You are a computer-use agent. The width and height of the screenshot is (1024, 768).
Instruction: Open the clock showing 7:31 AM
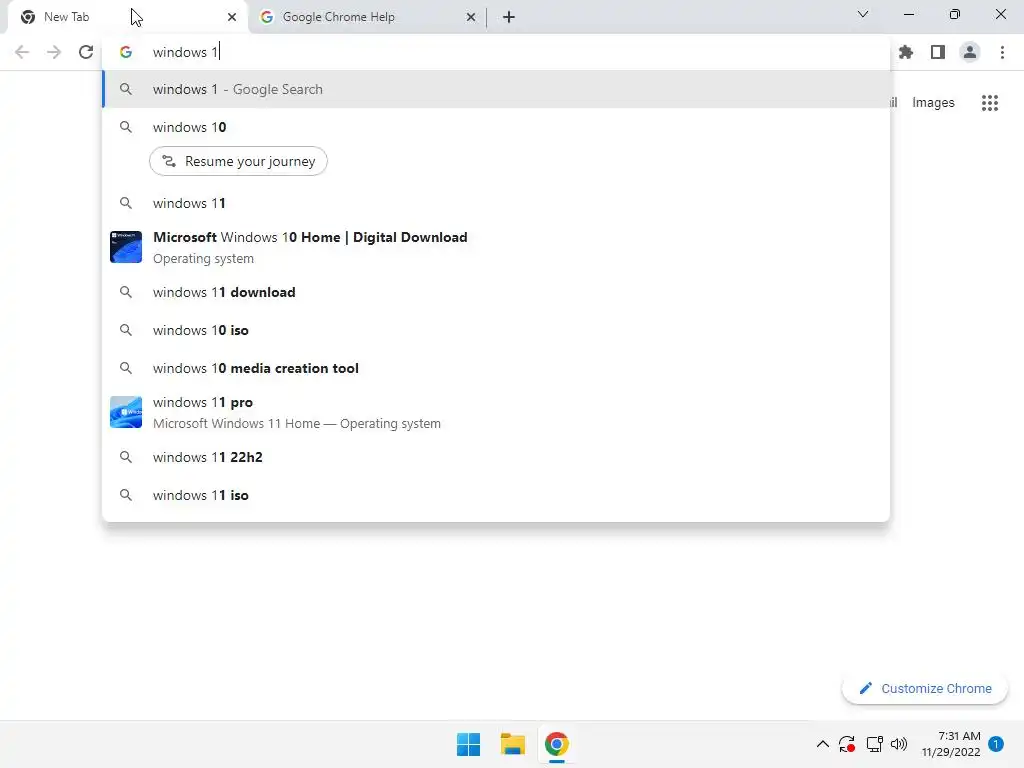click(x=951, y=744)
